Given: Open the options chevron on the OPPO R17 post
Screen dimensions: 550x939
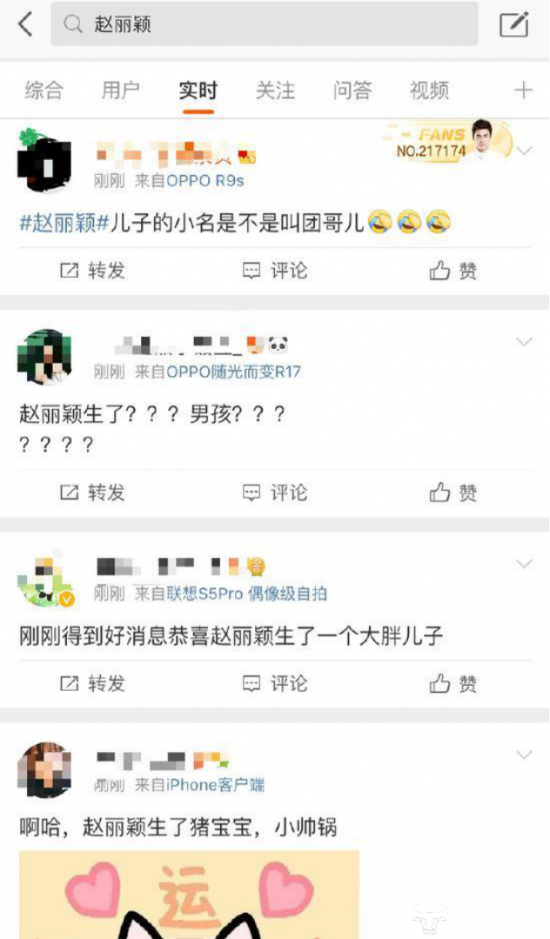Looking at the screenshot, I should (524, 342).
